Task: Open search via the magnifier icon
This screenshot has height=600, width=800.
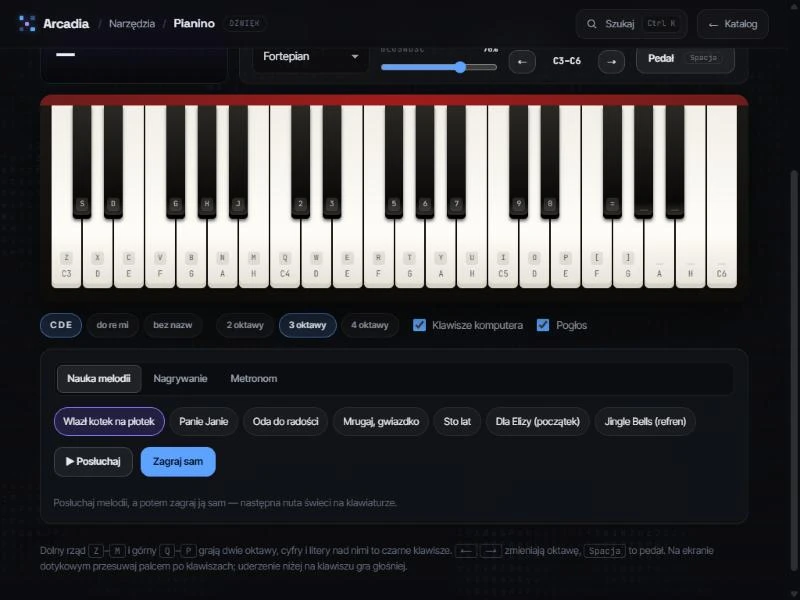Action: coord(591,24)
